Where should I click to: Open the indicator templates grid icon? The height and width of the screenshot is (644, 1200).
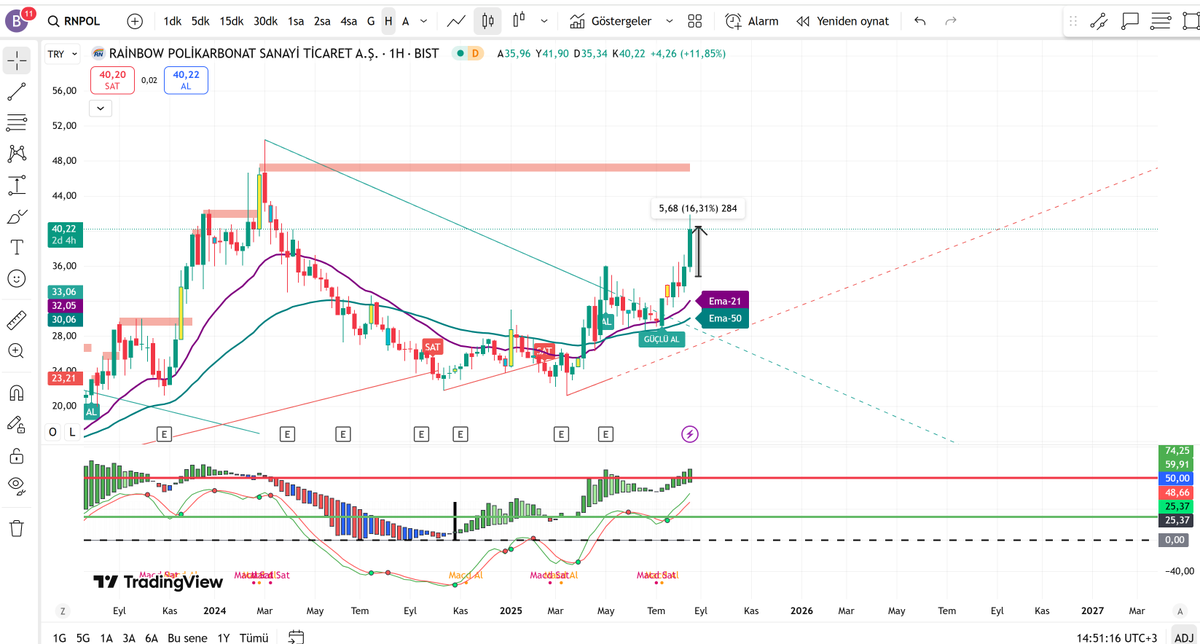pos(695,21)
